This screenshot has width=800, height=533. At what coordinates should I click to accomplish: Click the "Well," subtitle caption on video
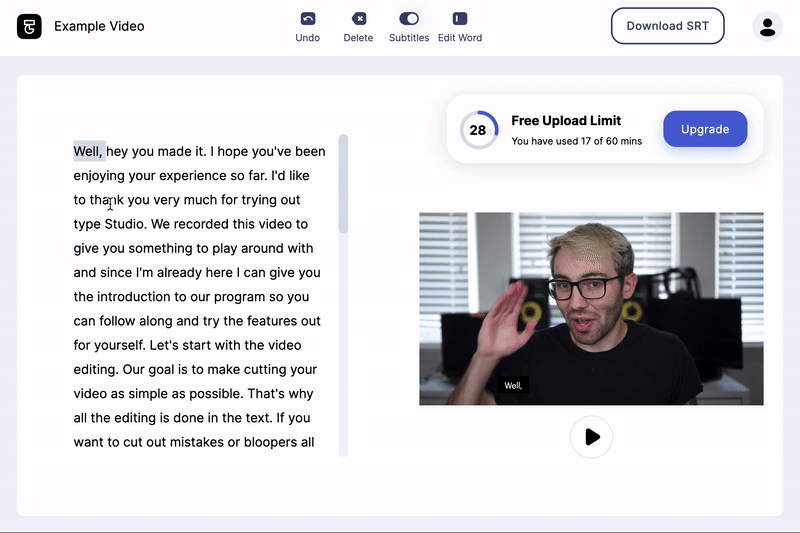point(513,386)
